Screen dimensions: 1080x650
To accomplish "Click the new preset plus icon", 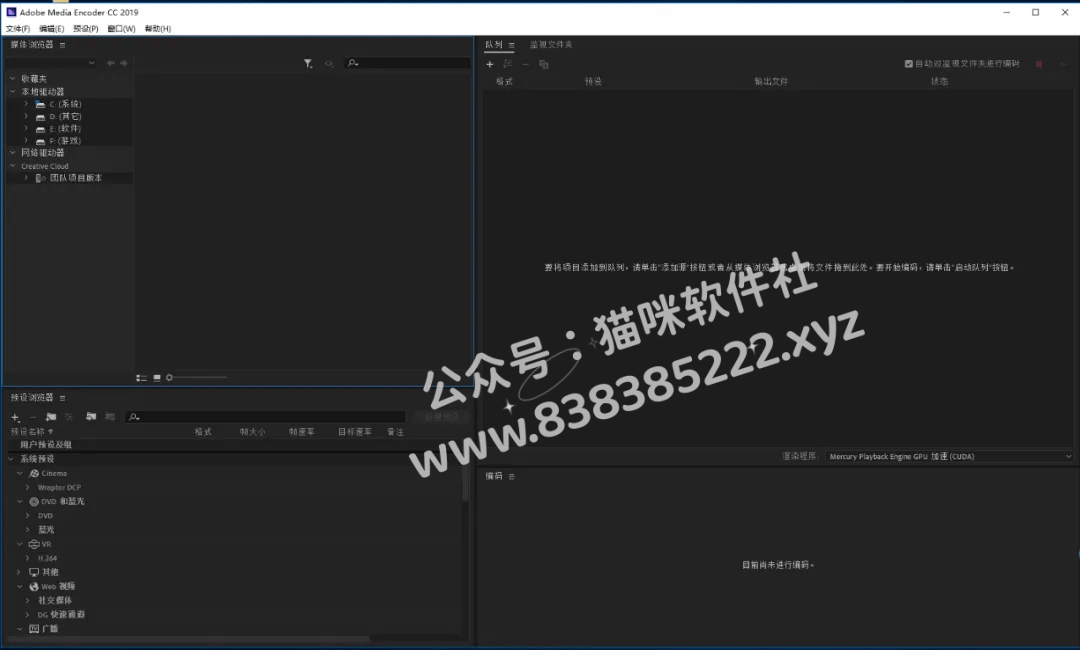I will pos(15,417).
